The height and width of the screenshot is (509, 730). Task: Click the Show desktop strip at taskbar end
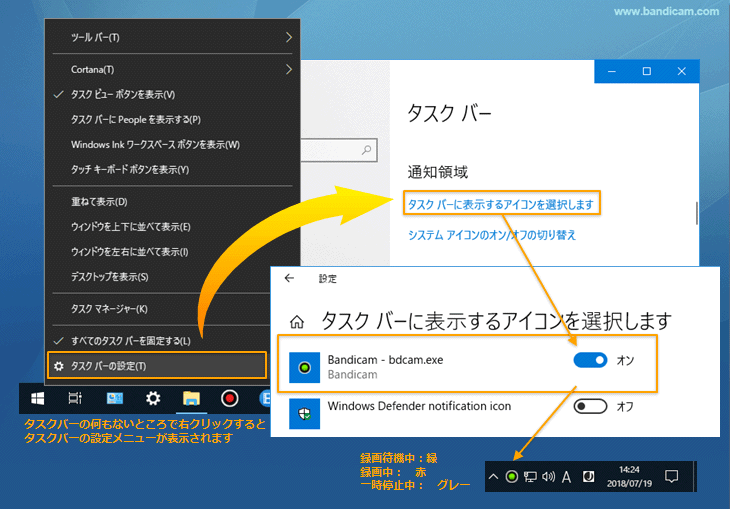pyautogui.click(x=695, y=476)
